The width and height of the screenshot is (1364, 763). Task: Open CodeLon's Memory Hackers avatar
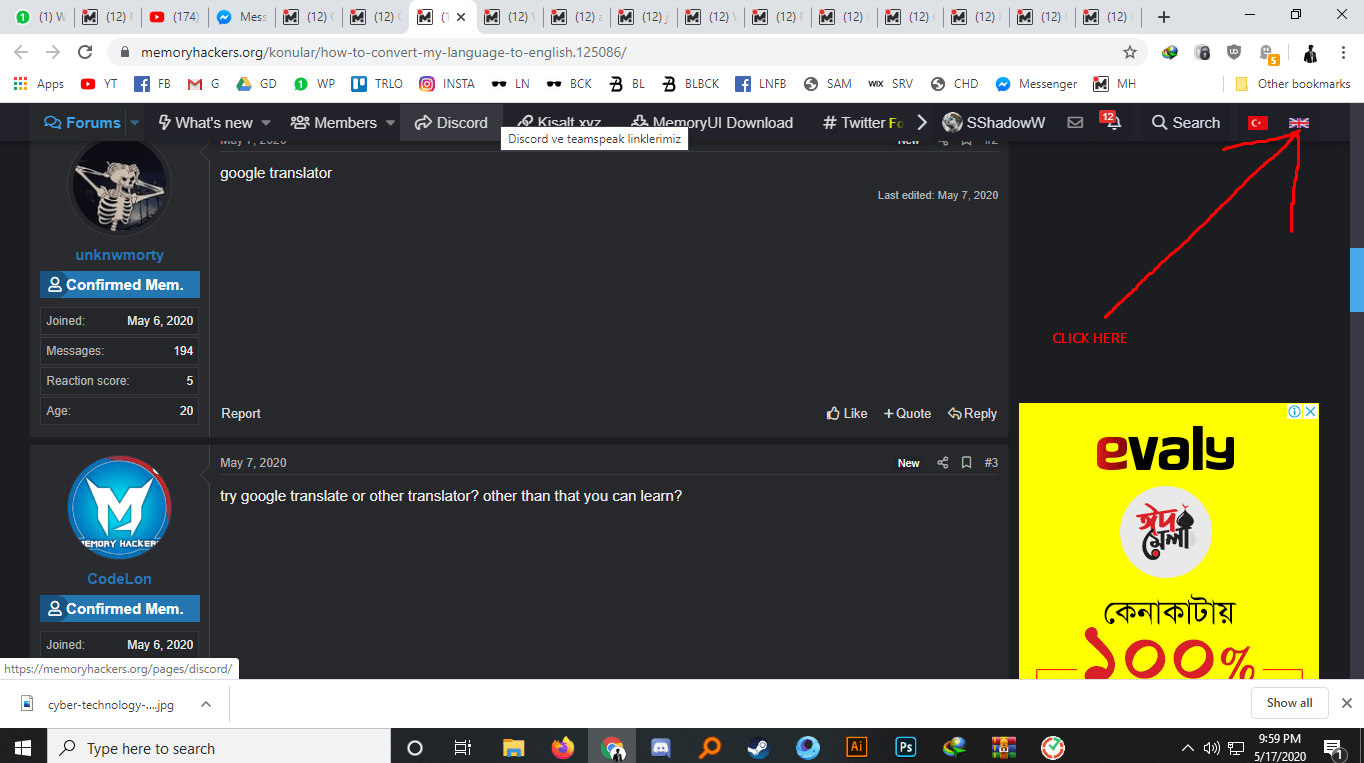click(x=119, y=508)
